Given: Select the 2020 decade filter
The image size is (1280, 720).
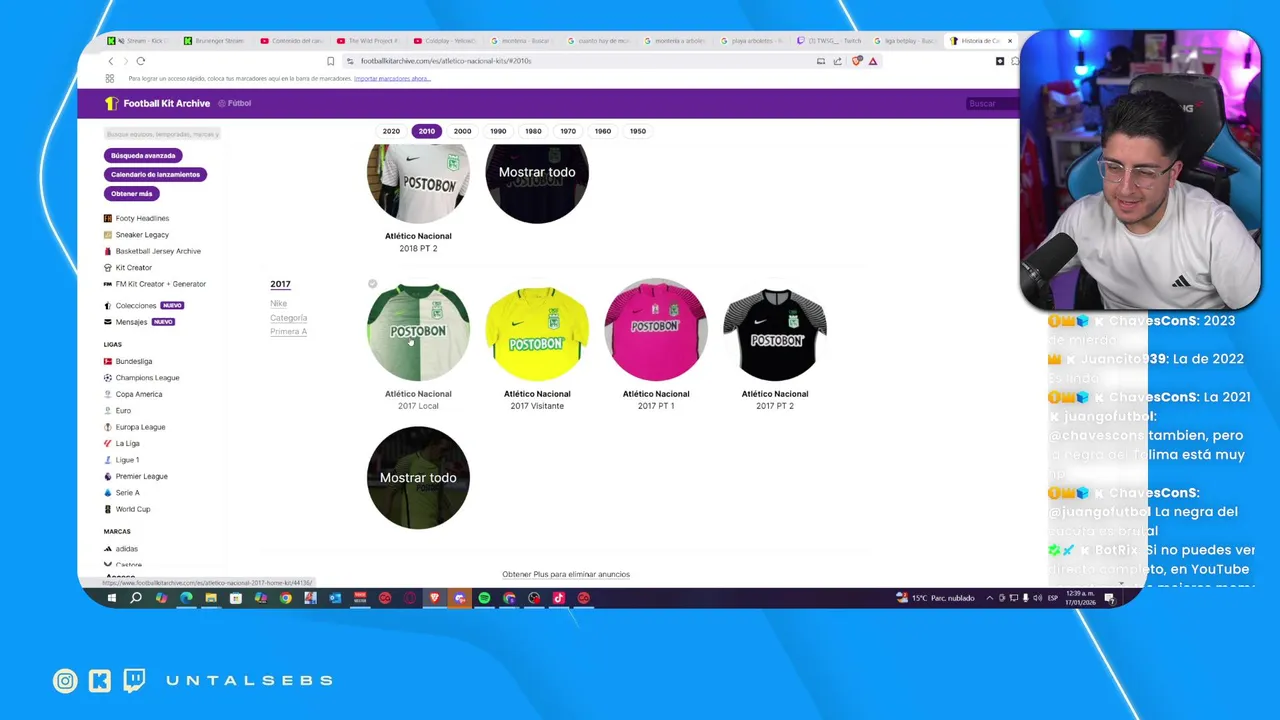Looking at the screenshot, I should click(391, 131).
